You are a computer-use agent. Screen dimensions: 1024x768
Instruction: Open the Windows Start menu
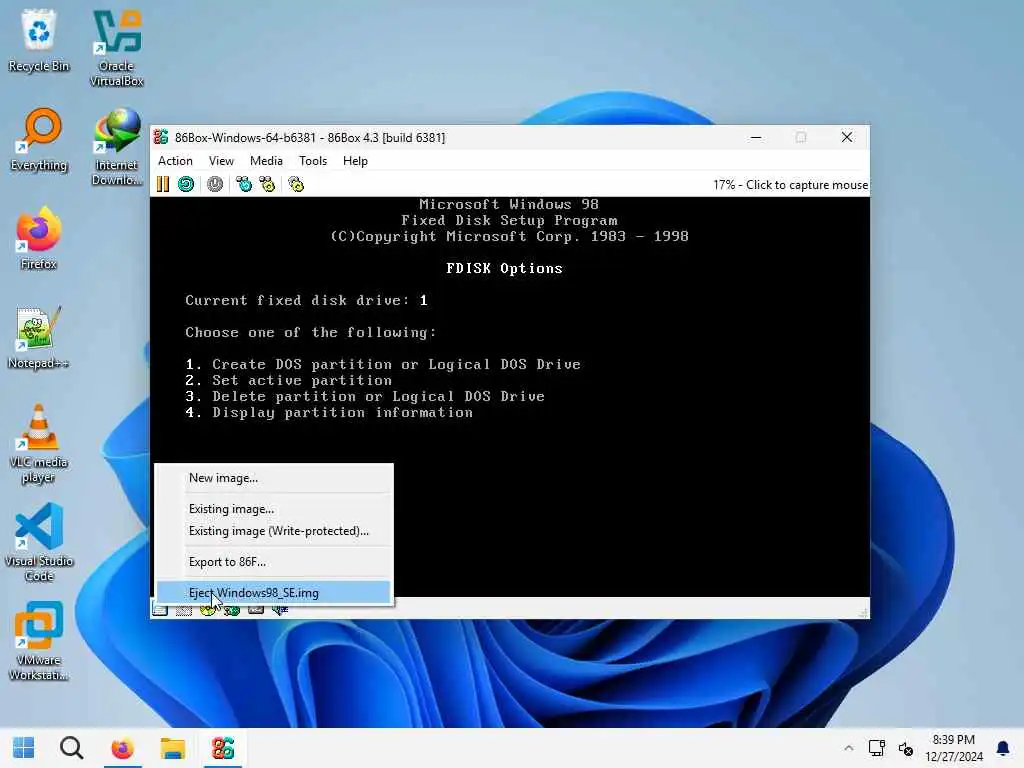[24, 748]
